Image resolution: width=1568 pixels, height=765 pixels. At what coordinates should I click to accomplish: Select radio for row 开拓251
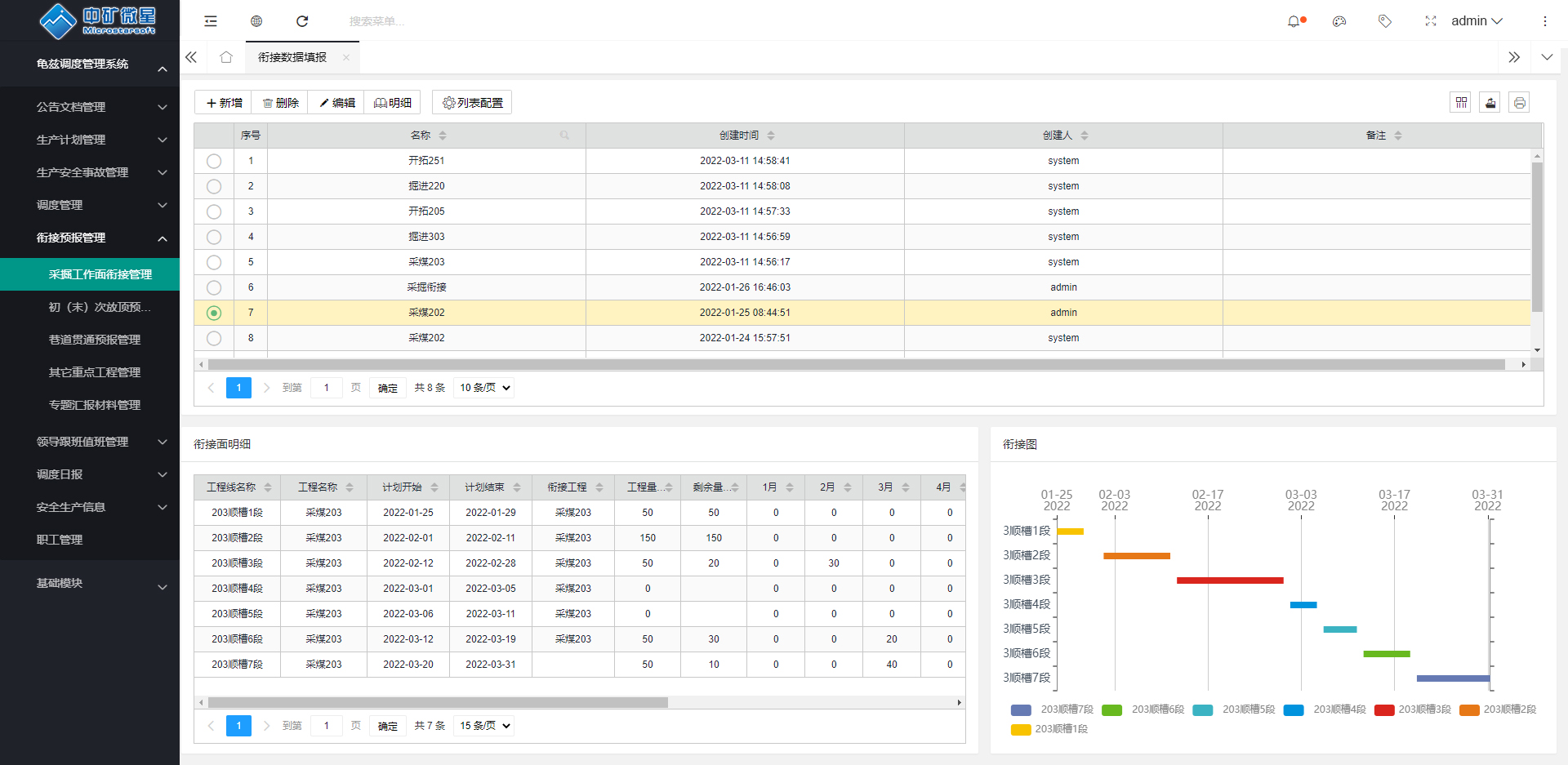(x=214, y=161)
